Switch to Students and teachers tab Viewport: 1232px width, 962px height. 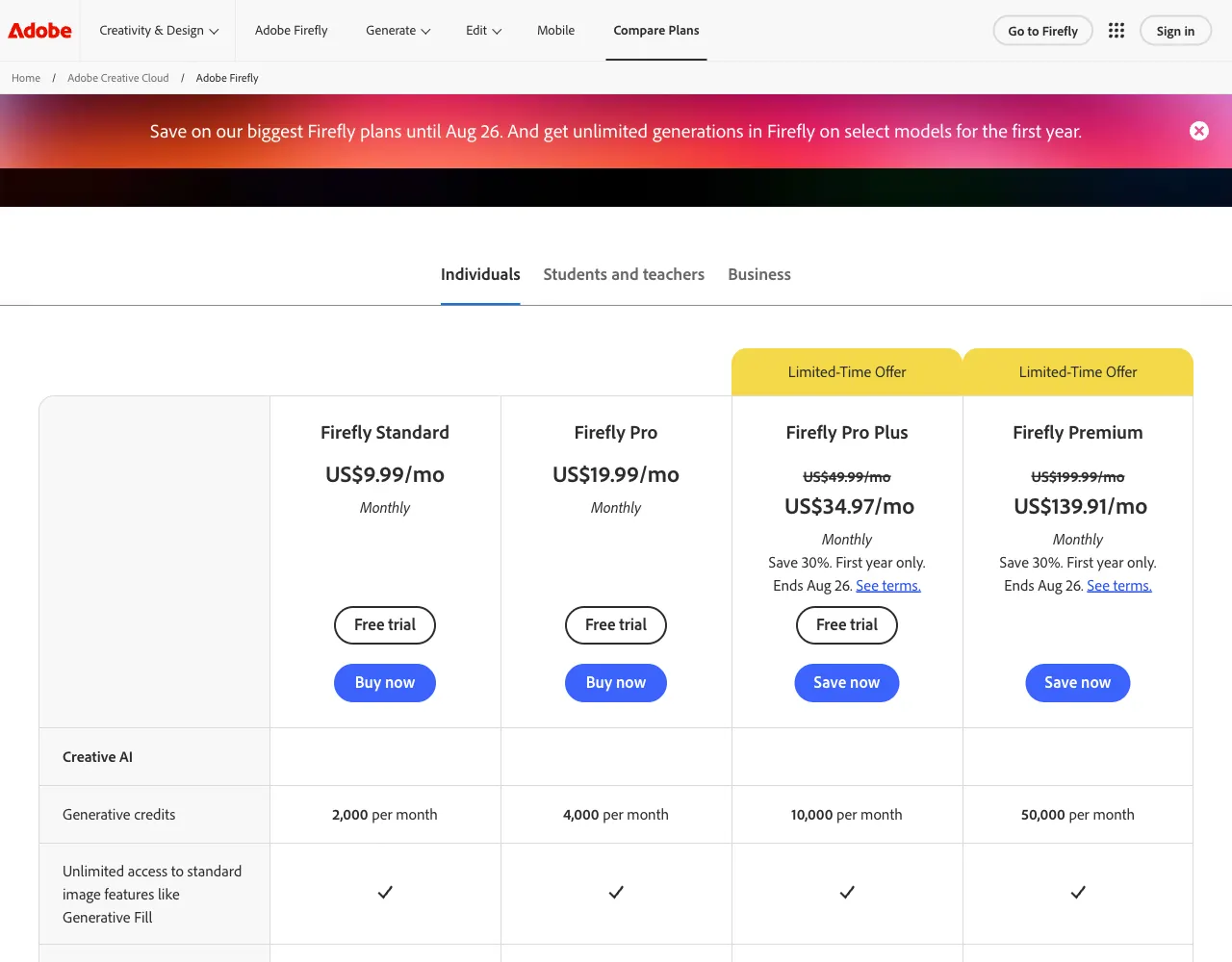tap(624, 274)
